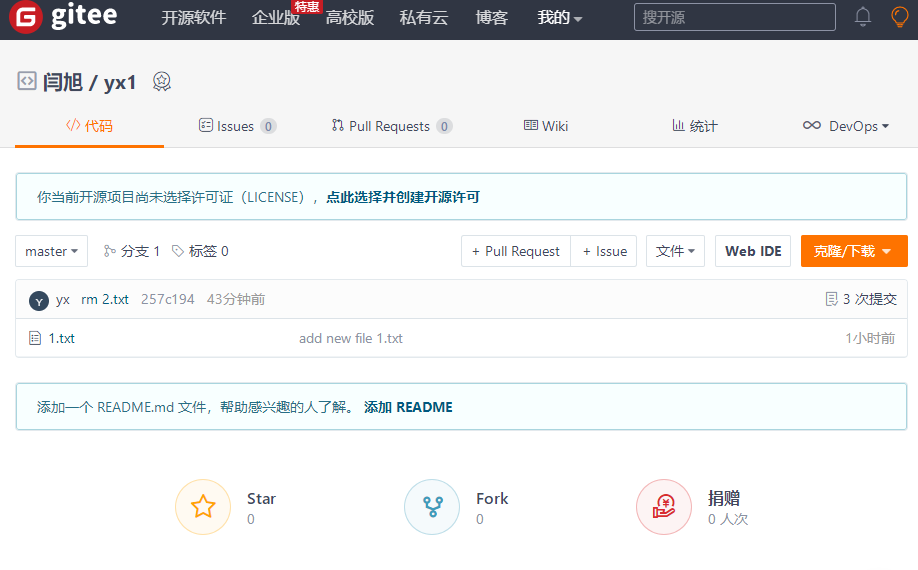This screenshot has height=570, width=918.
Task: Click the 'add new file 1.txt' commit message
Action: click(x=351, y=338)
